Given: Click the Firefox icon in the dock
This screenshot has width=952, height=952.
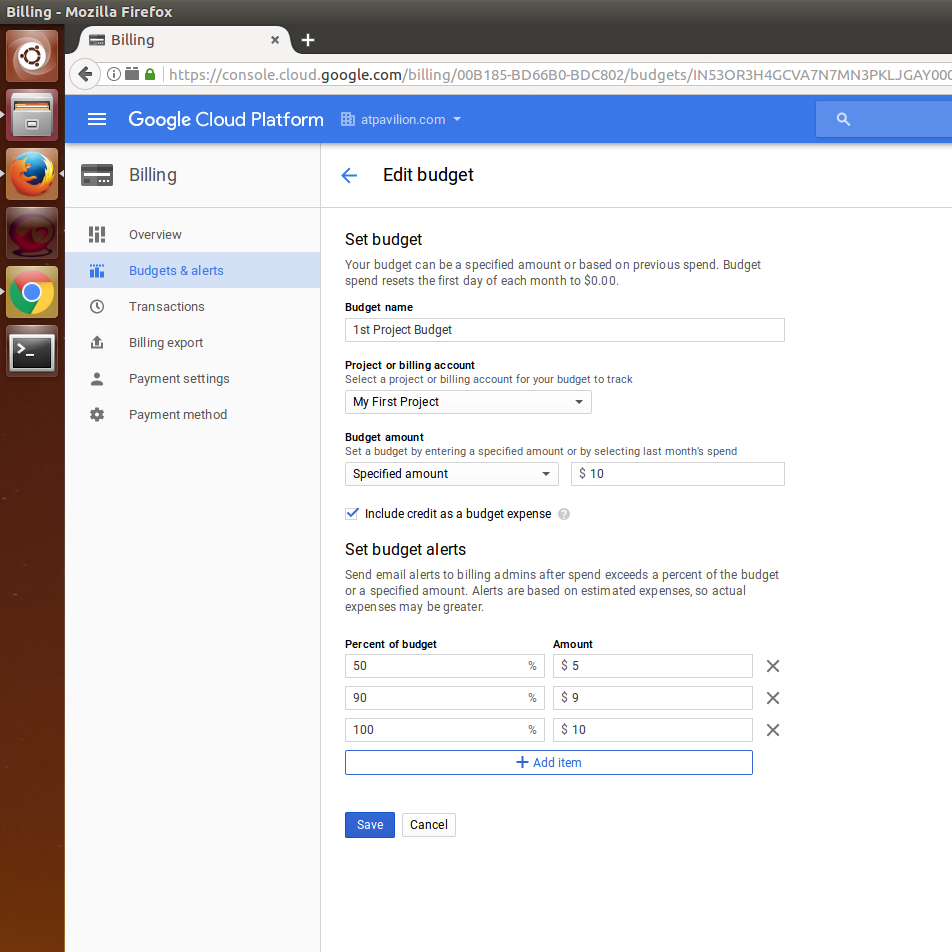Looking at the screenshot, I should (32, 174).
